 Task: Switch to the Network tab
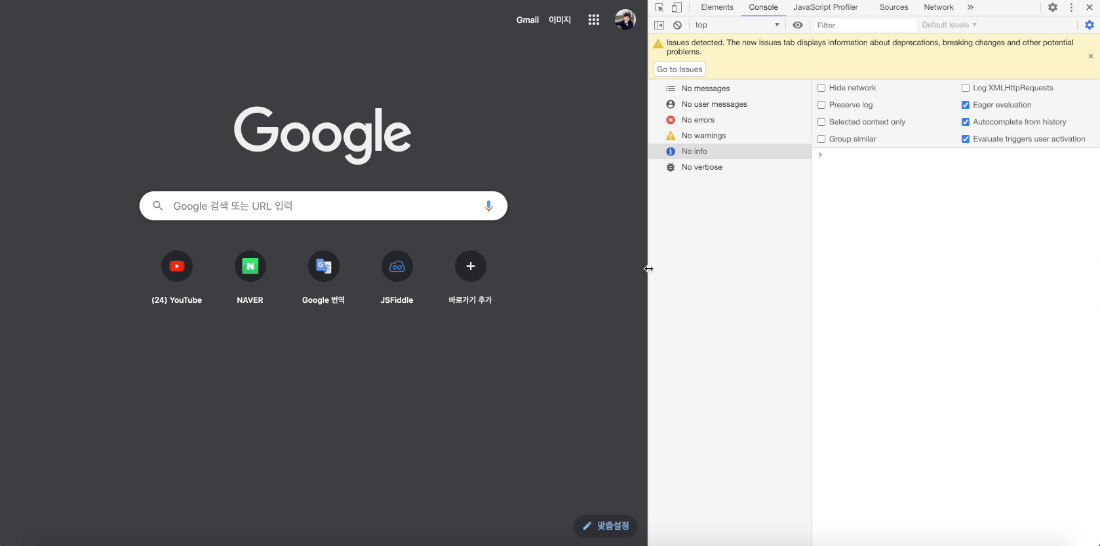tap(938, 8)
